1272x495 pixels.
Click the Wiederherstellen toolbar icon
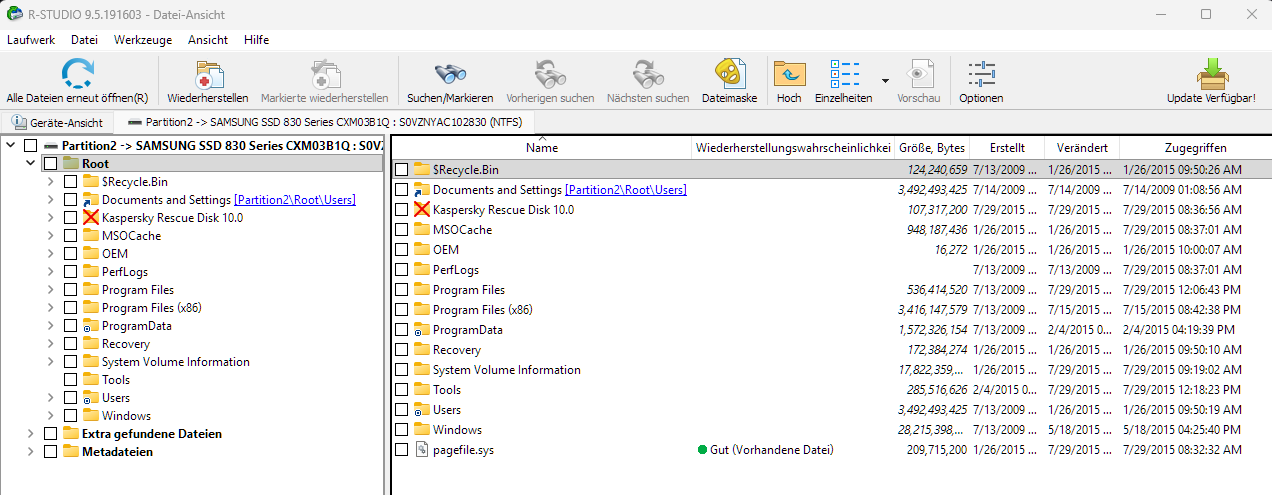click(208, 74)
